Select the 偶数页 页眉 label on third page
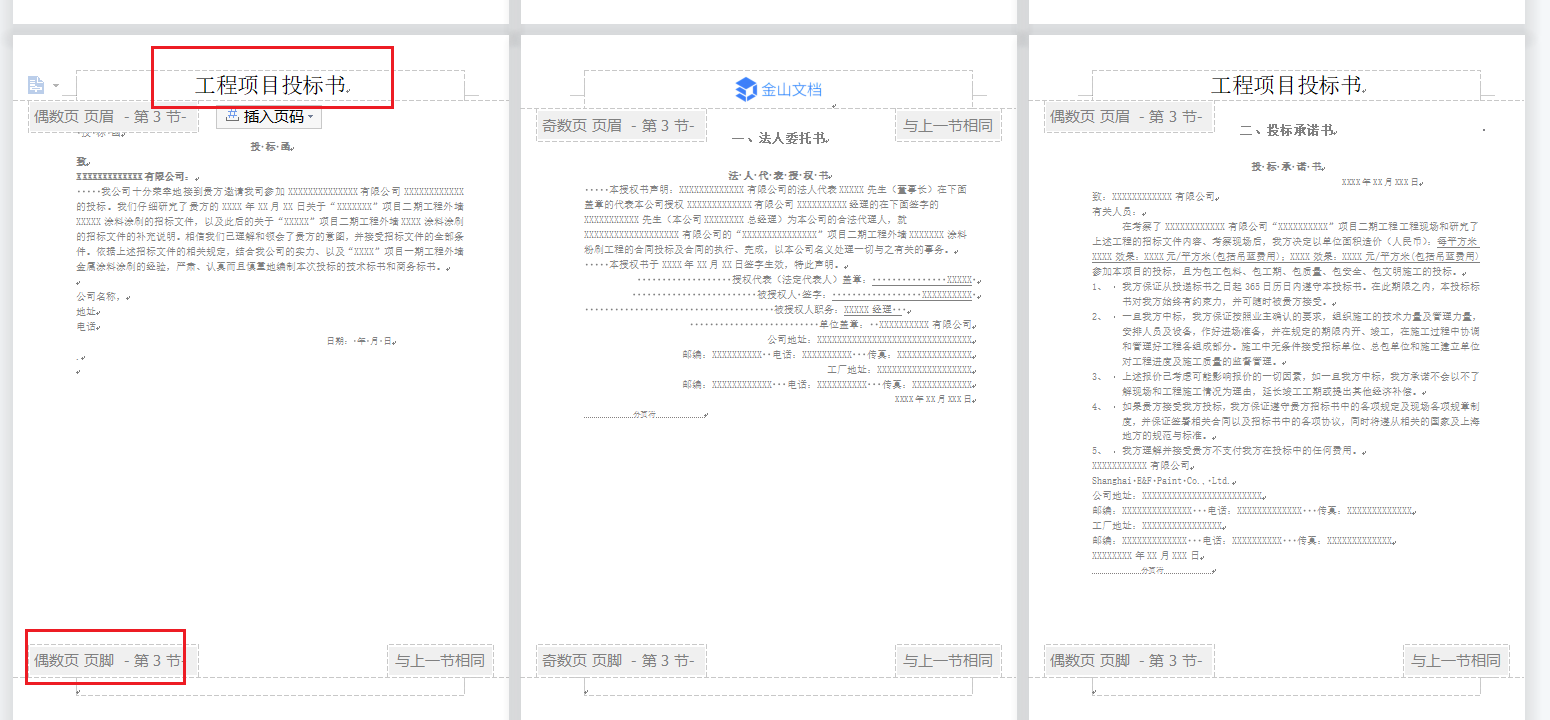The image size is (1550, 720). 1126,117
